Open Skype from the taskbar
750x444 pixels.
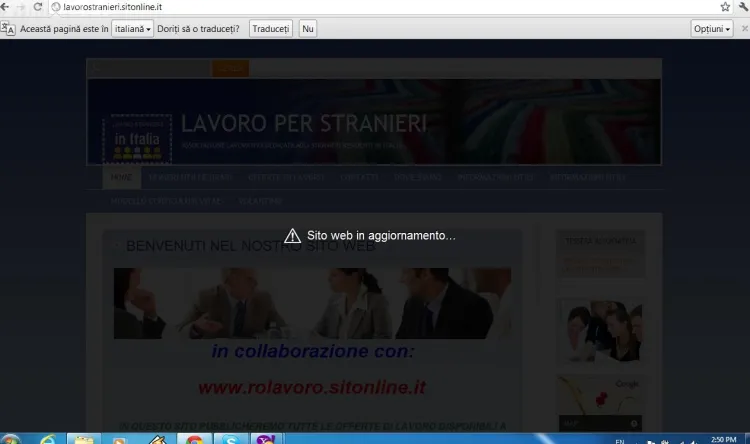click(x=231, y=438)
